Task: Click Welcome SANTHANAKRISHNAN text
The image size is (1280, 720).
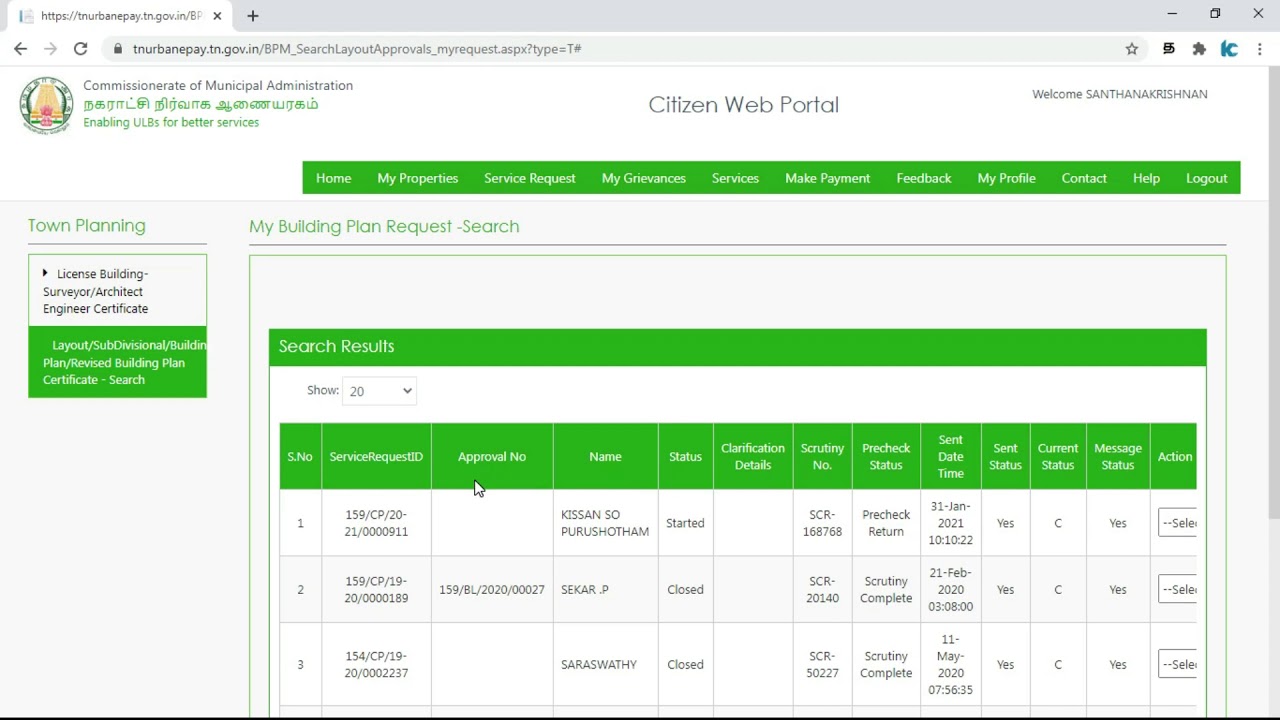Action: [1119, 94]
